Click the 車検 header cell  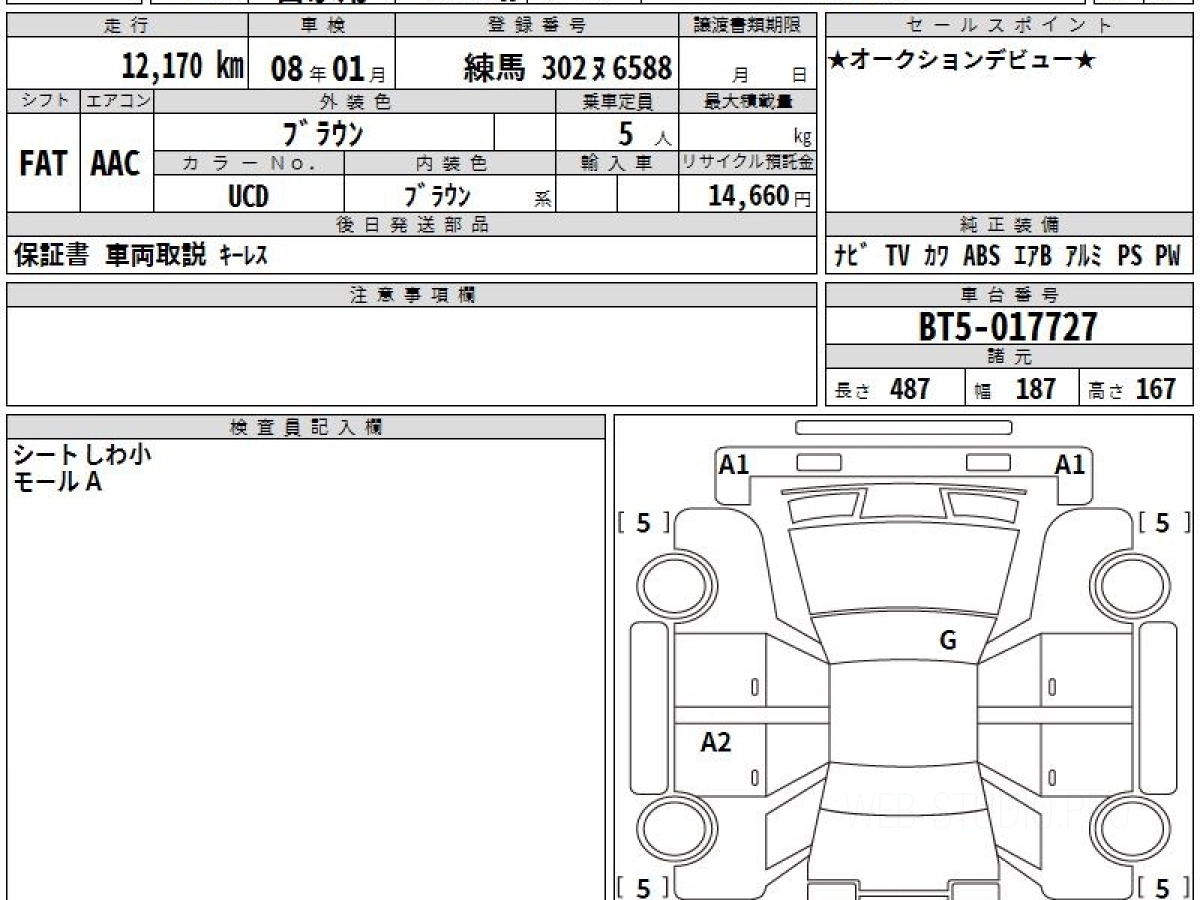(x=321, y=26)
